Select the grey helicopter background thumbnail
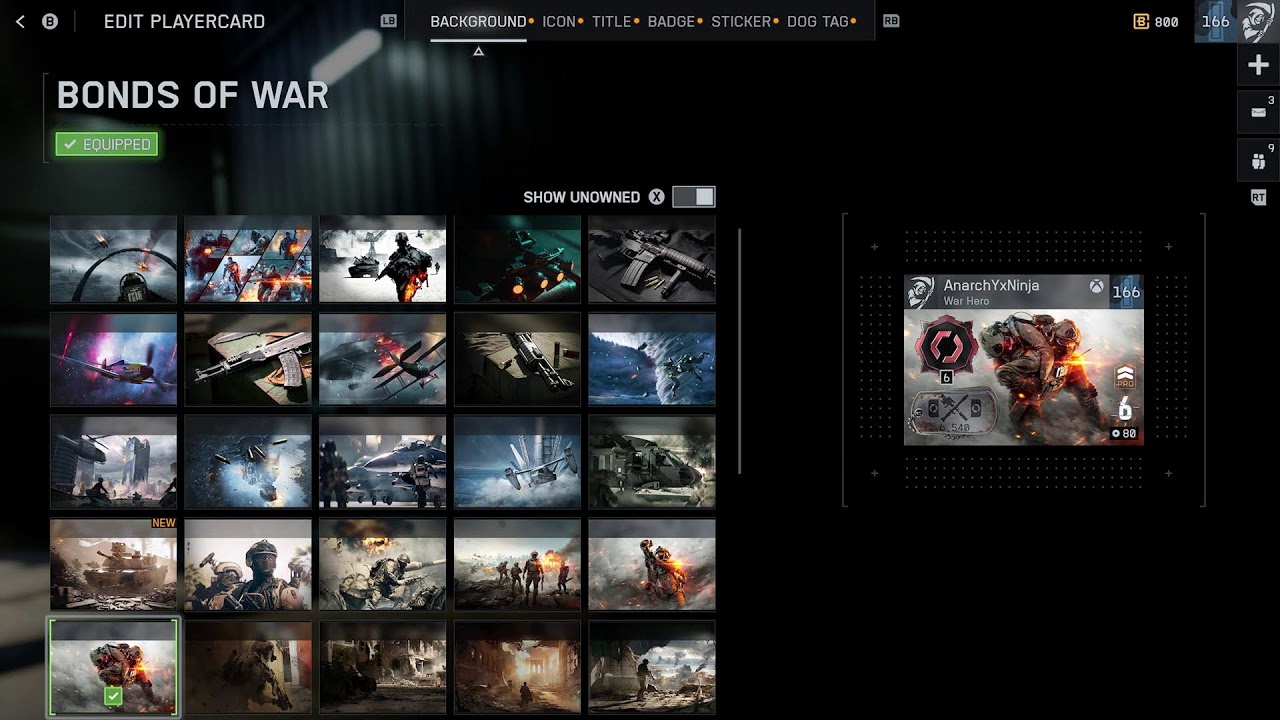This screenshot has width=1280, height=720. [x=652, y=462]
